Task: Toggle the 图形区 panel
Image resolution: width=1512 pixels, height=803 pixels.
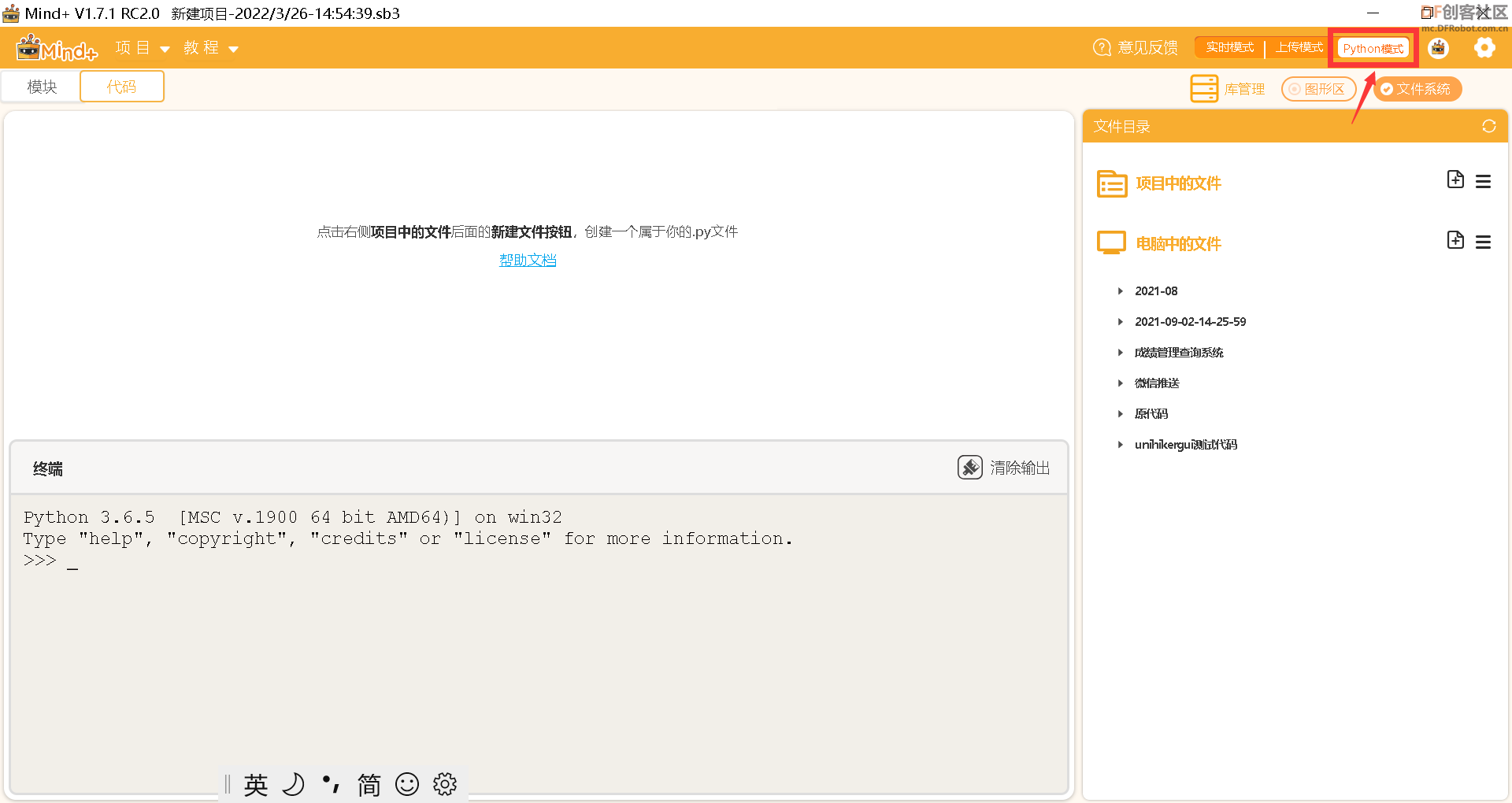Action: tap(1319, 89)
